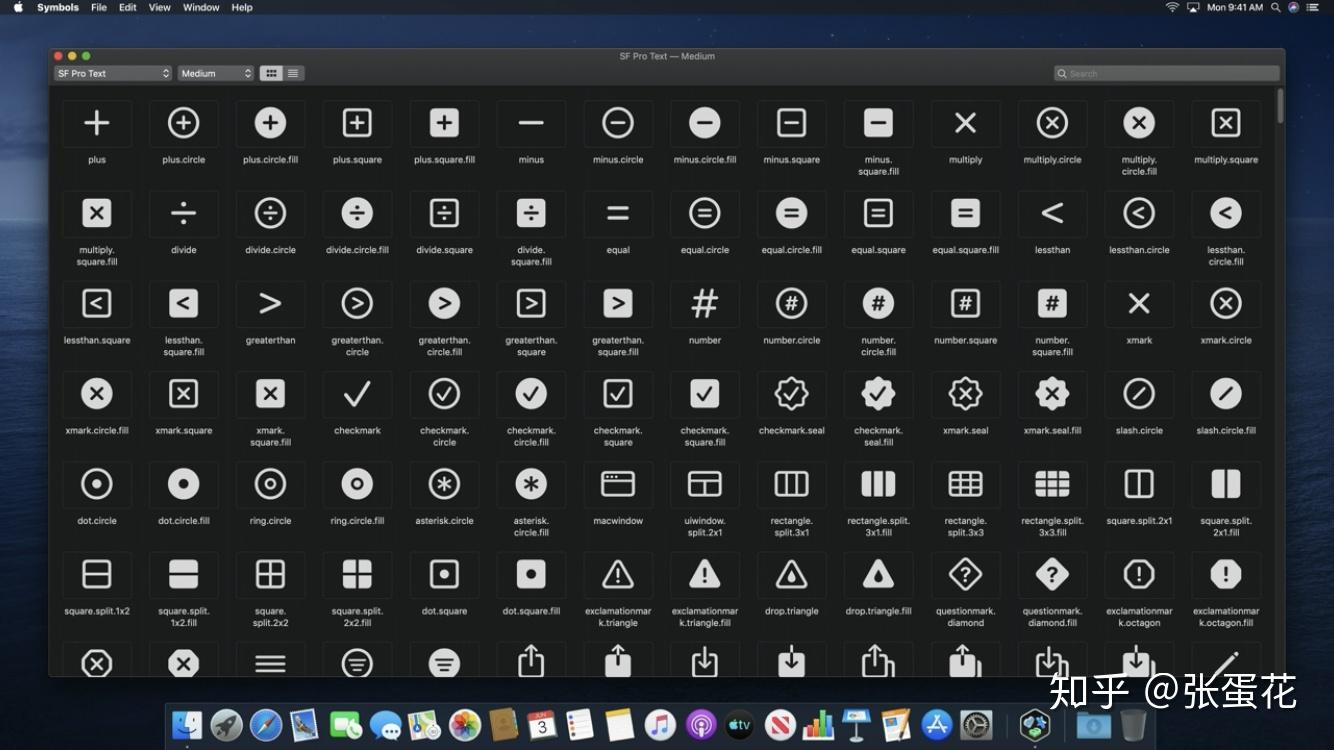This screenshot has width=1334, height=750.
Task: Click the minus.circle.fill symbol
Action: click(x=705, y=123)
